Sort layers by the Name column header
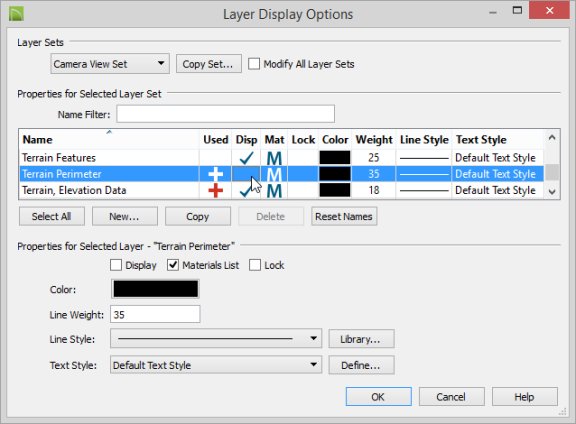The width and height of the screenshot is (576, 424). tap(37, 140)
